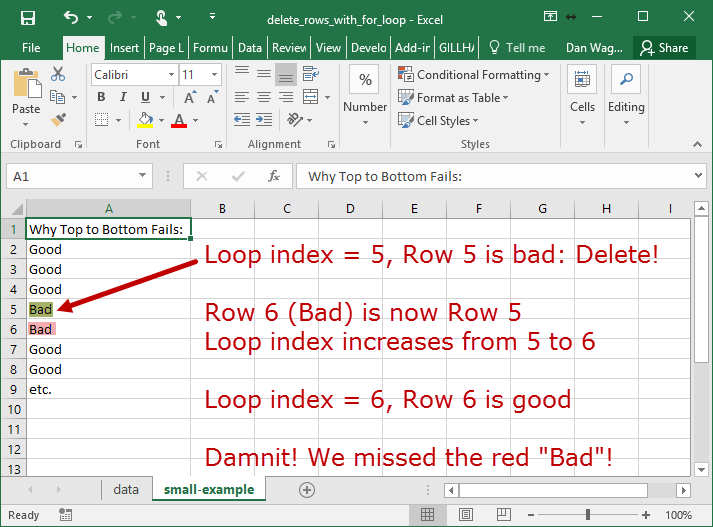Collapse the ribbon with chevron
This screenshot has width=713, height=527.
697,144
